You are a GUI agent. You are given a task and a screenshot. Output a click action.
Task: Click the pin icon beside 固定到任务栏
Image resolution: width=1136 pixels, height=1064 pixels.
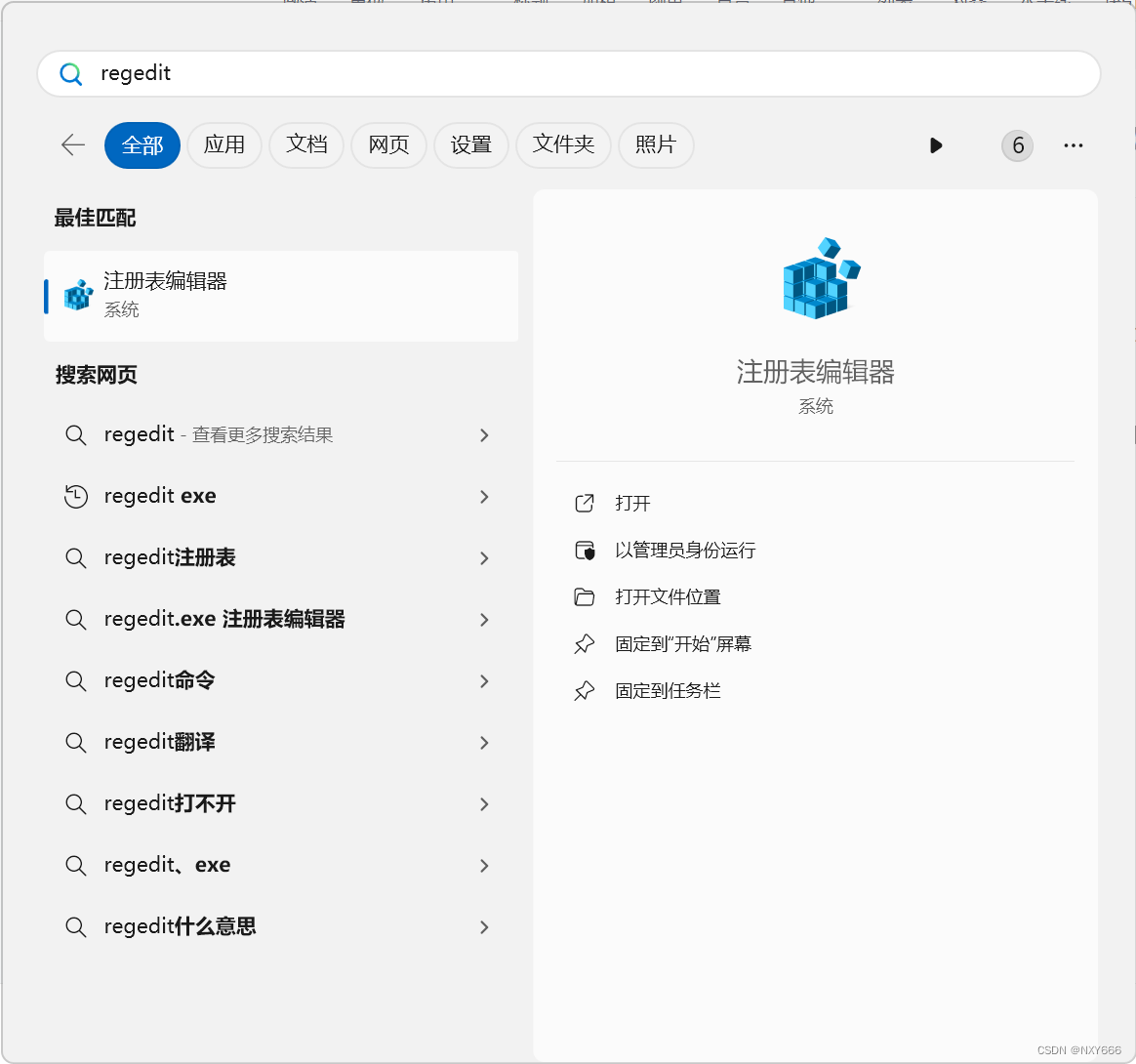coord(584,691)
